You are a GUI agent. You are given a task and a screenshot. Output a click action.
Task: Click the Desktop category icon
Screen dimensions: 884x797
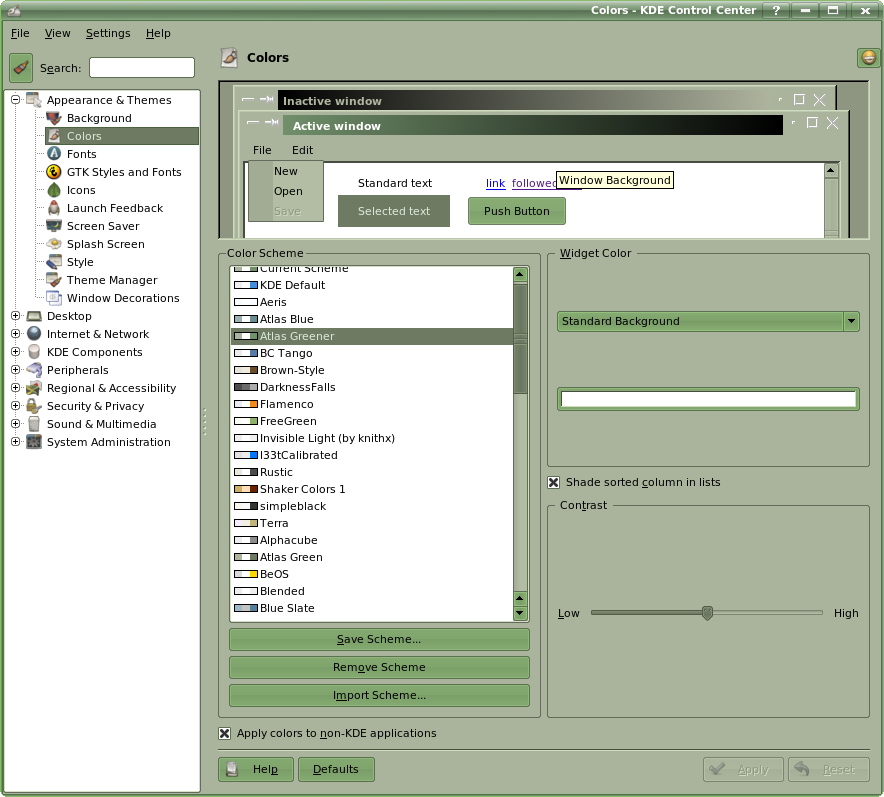pos(34,316)
